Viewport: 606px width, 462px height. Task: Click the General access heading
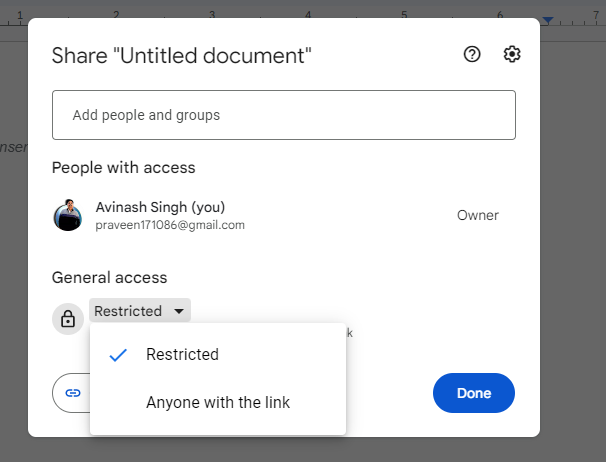(109, 278)
